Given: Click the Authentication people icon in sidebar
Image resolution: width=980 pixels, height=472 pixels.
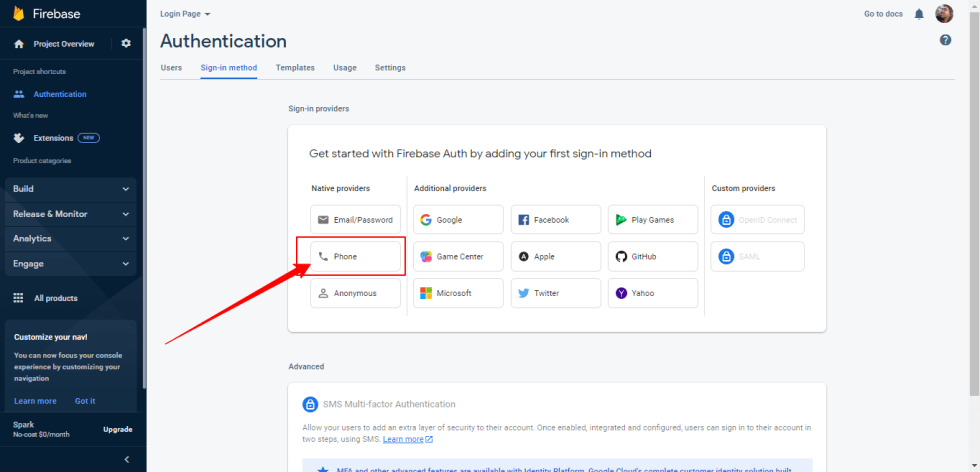Looking at the screenshot, I should (19, 94).
